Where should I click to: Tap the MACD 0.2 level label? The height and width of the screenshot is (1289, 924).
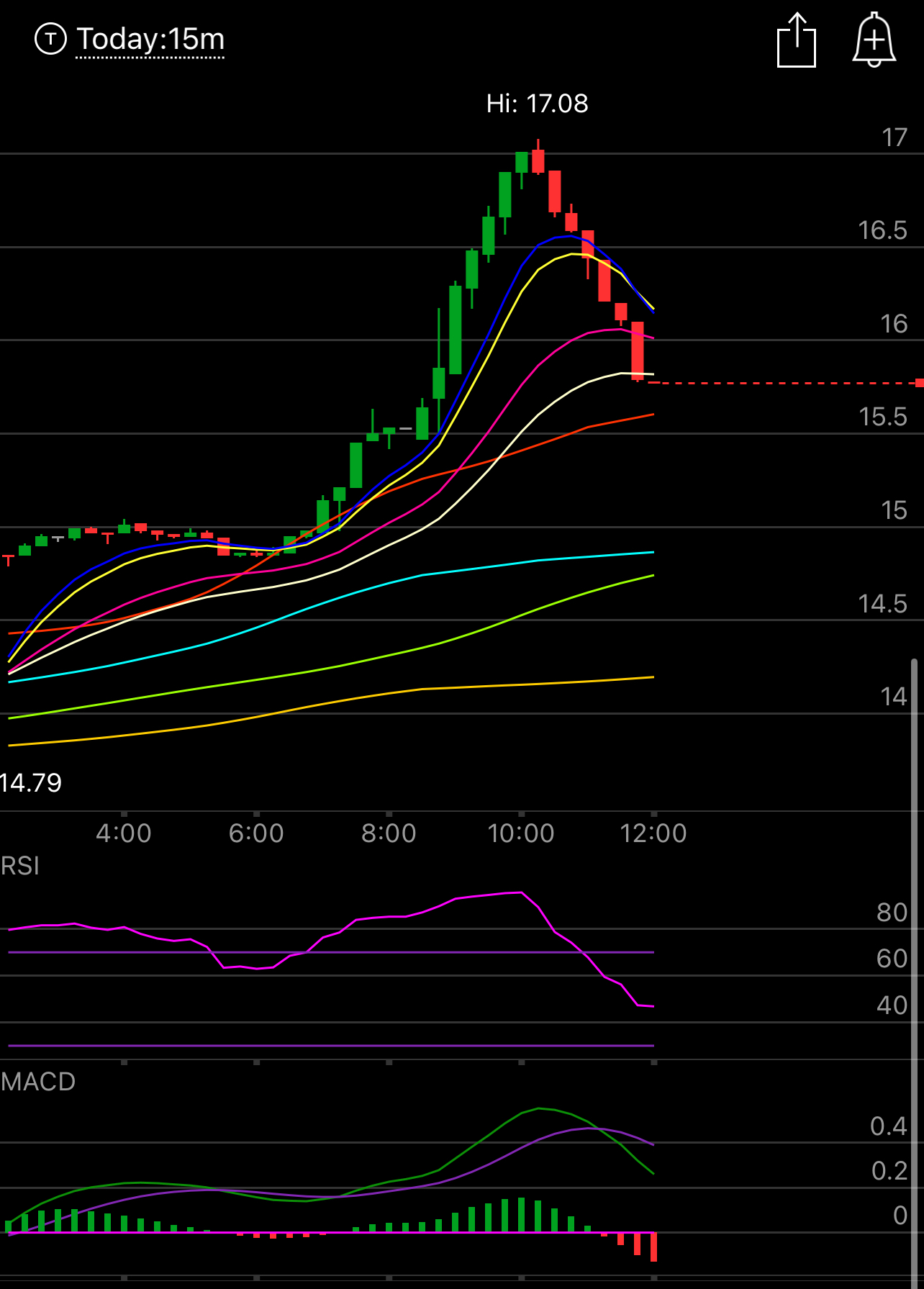[889, 1171]
